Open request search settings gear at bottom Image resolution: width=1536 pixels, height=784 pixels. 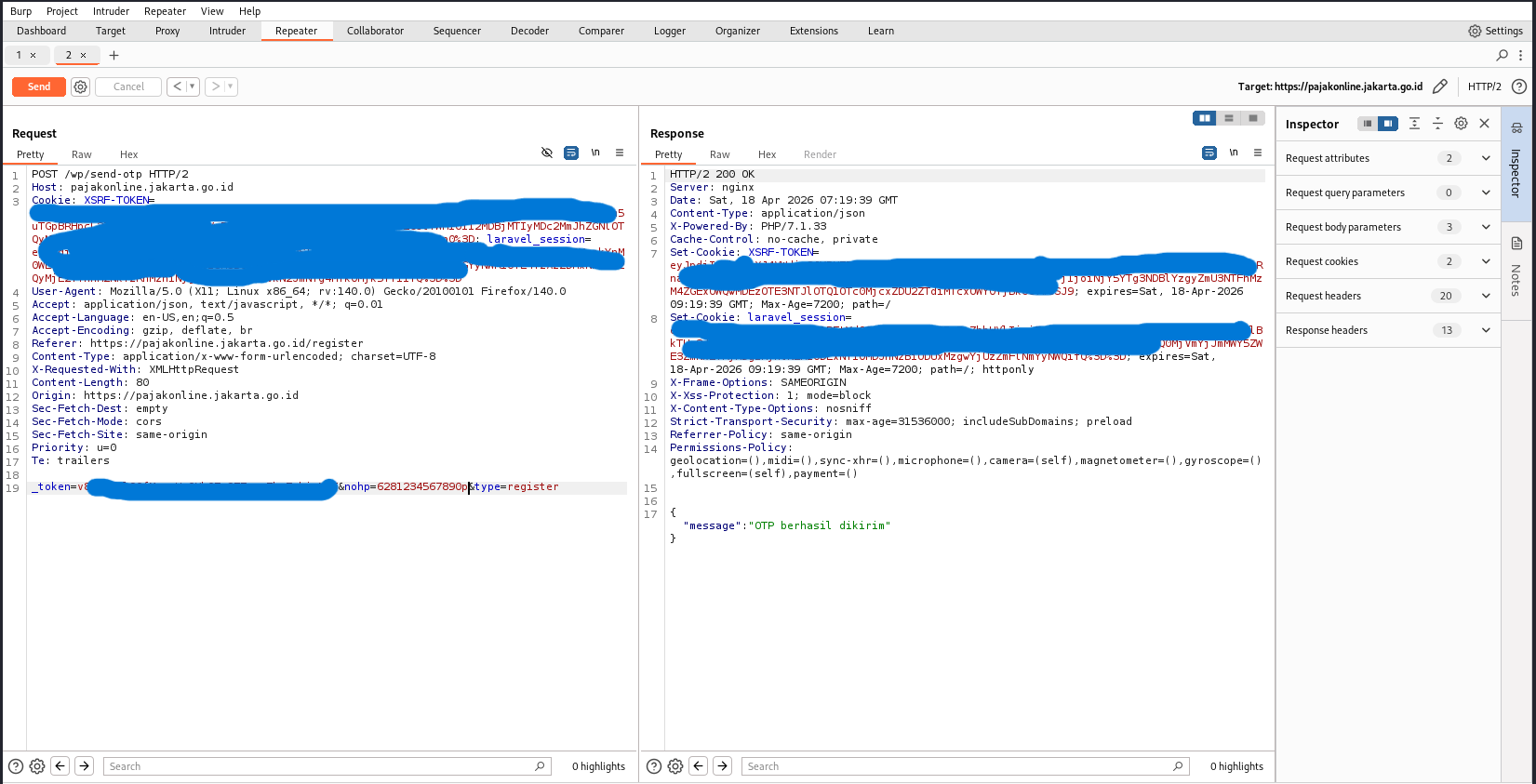coord(37,766)
